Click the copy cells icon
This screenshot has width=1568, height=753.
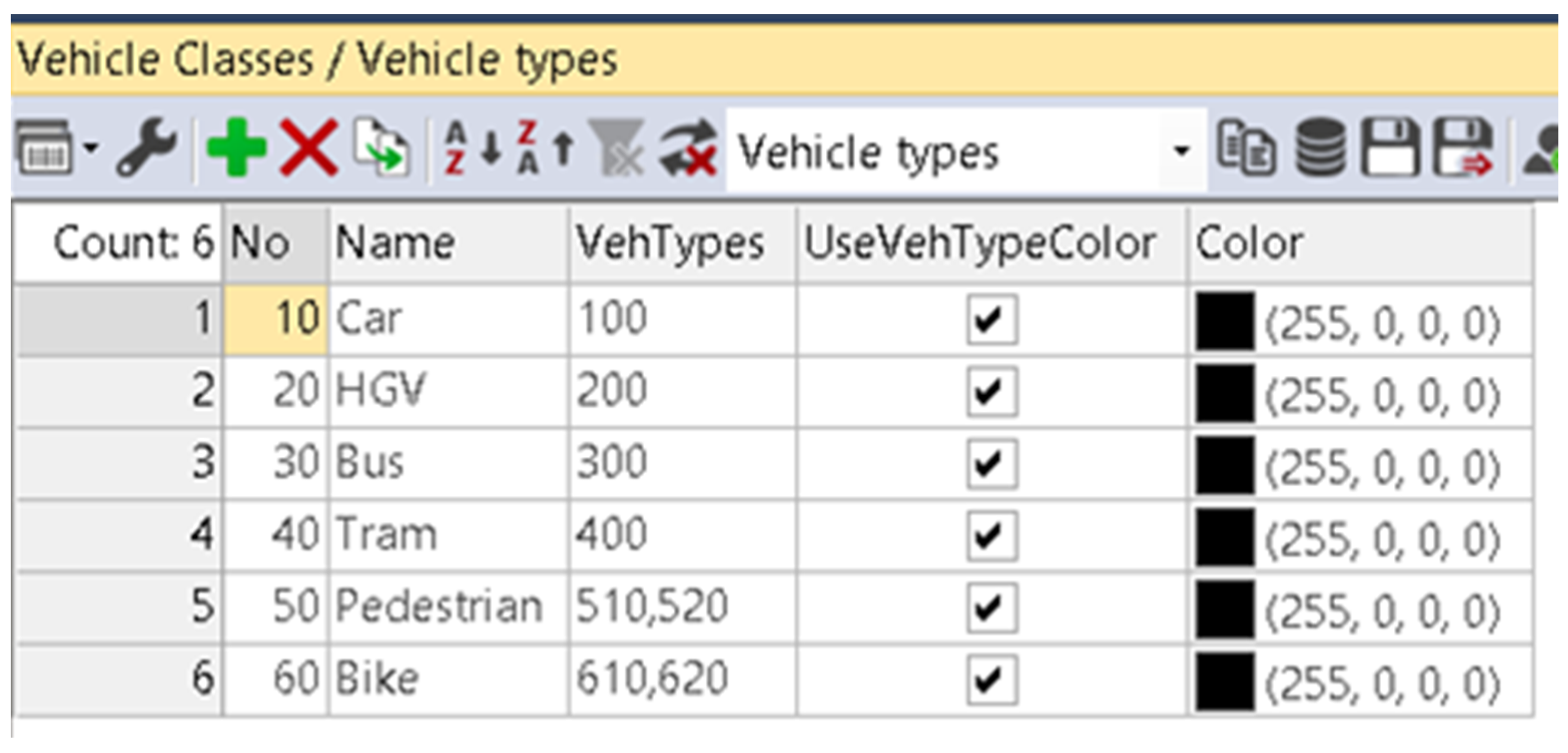click(1246, 148)
